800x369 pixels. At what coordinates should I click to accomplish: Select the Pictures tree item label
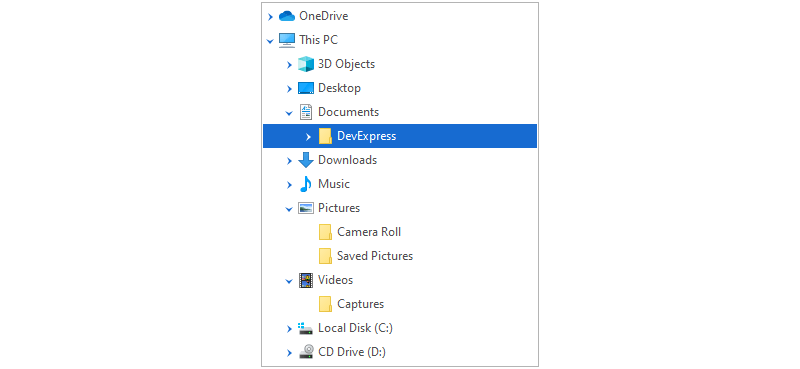pyautogui.click(x=339, y=208)
